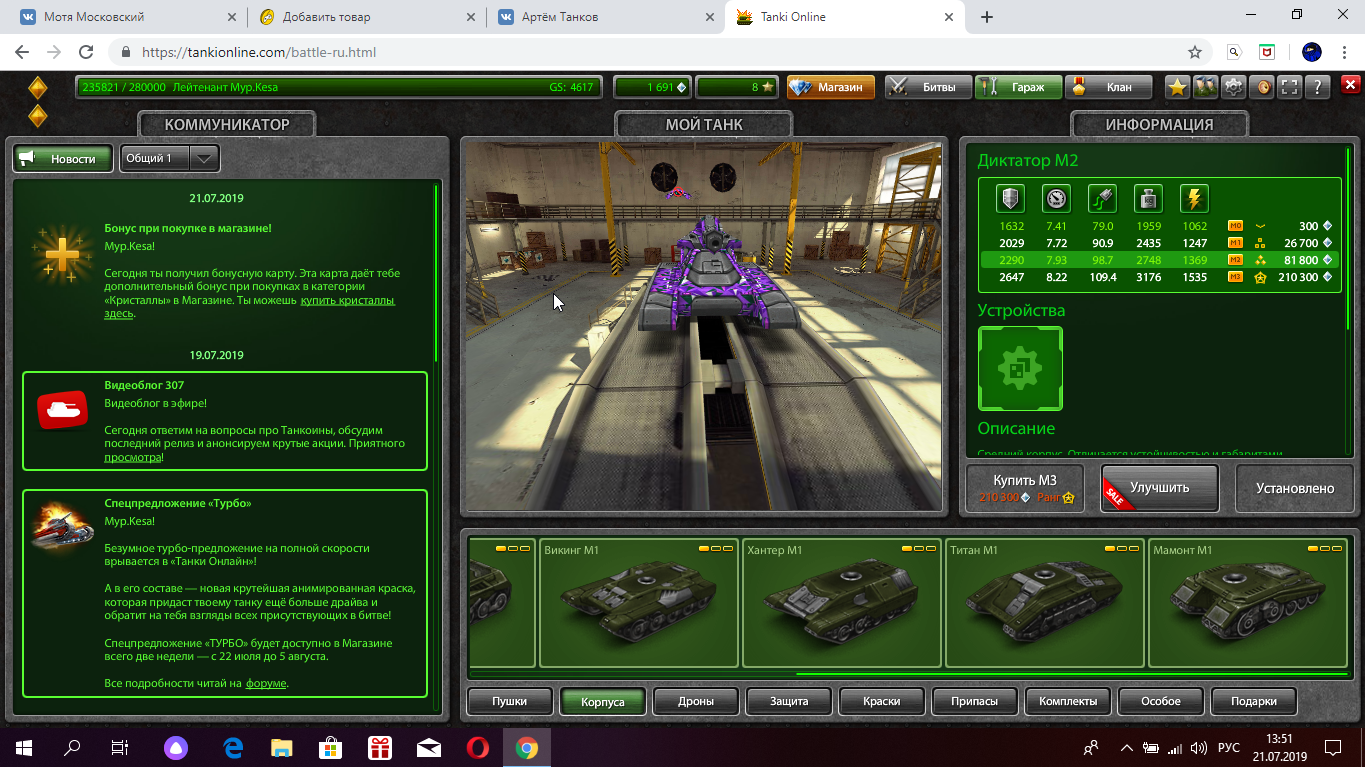This screenshot has width=1365, height=767.
Task: Select the Хантер М1 hull card
Action: (842, 603)
